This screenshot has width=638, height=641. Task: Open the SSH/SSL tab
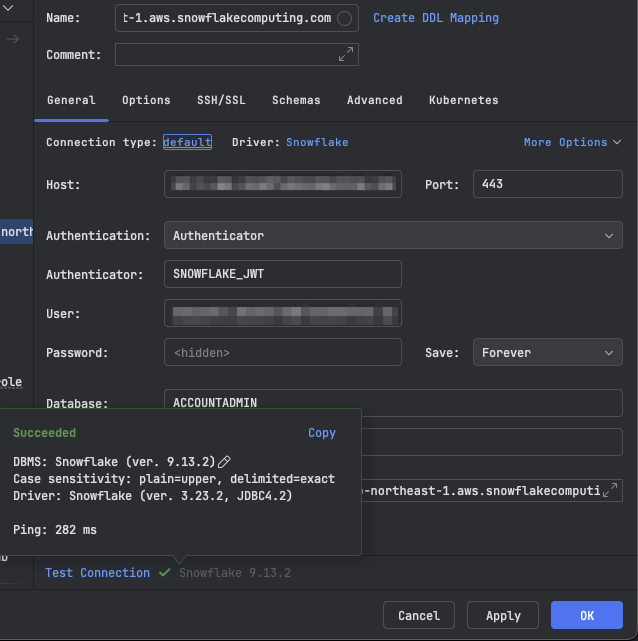coord(221,100)
